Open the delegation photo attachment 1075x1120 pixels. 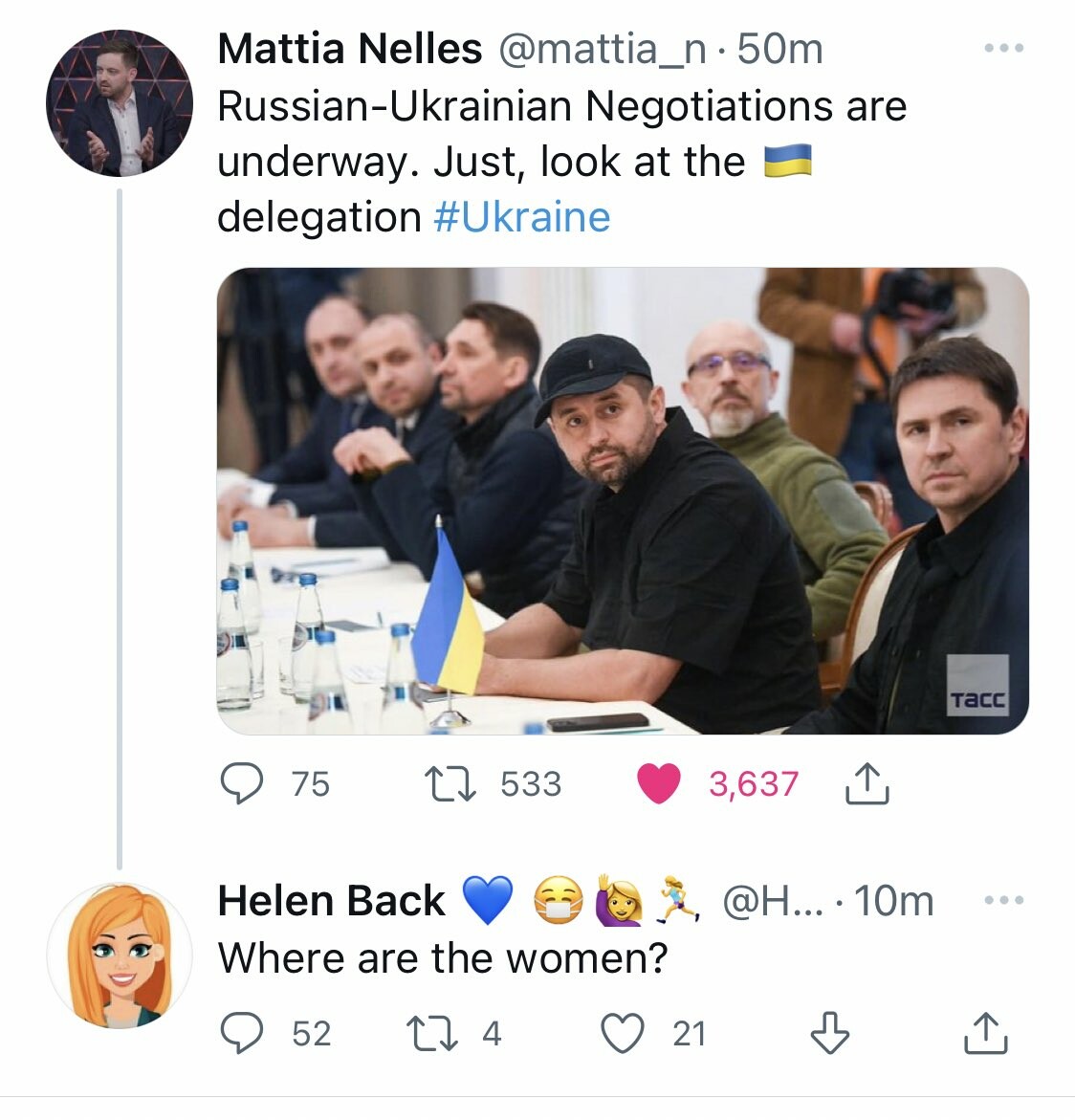(x=623, y=500)
